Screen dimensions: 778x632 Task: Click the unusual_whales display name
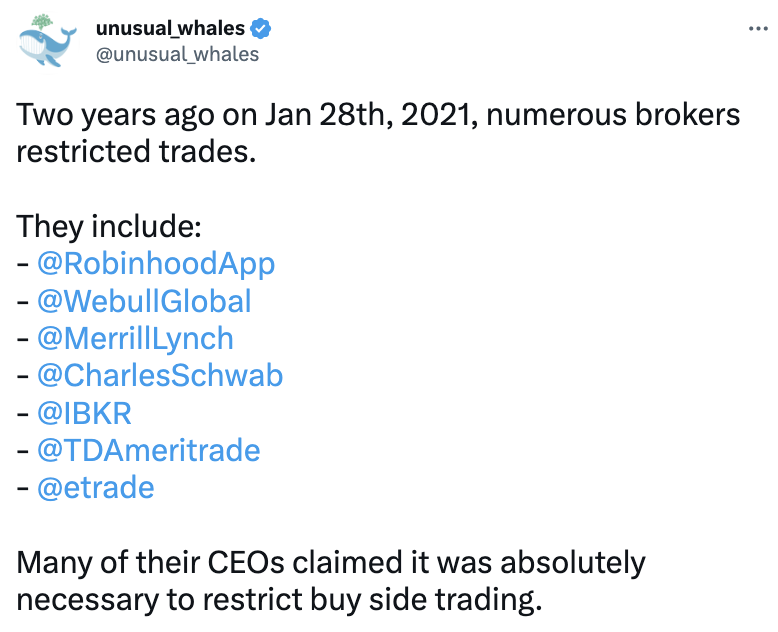pos(170,28)
